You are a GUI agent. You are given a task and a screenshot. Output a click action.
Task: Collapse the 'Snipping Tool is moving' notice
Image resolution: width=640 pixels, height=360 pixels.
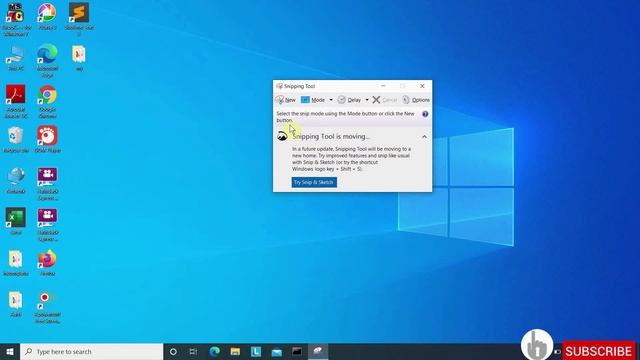[x=424, y=137]
